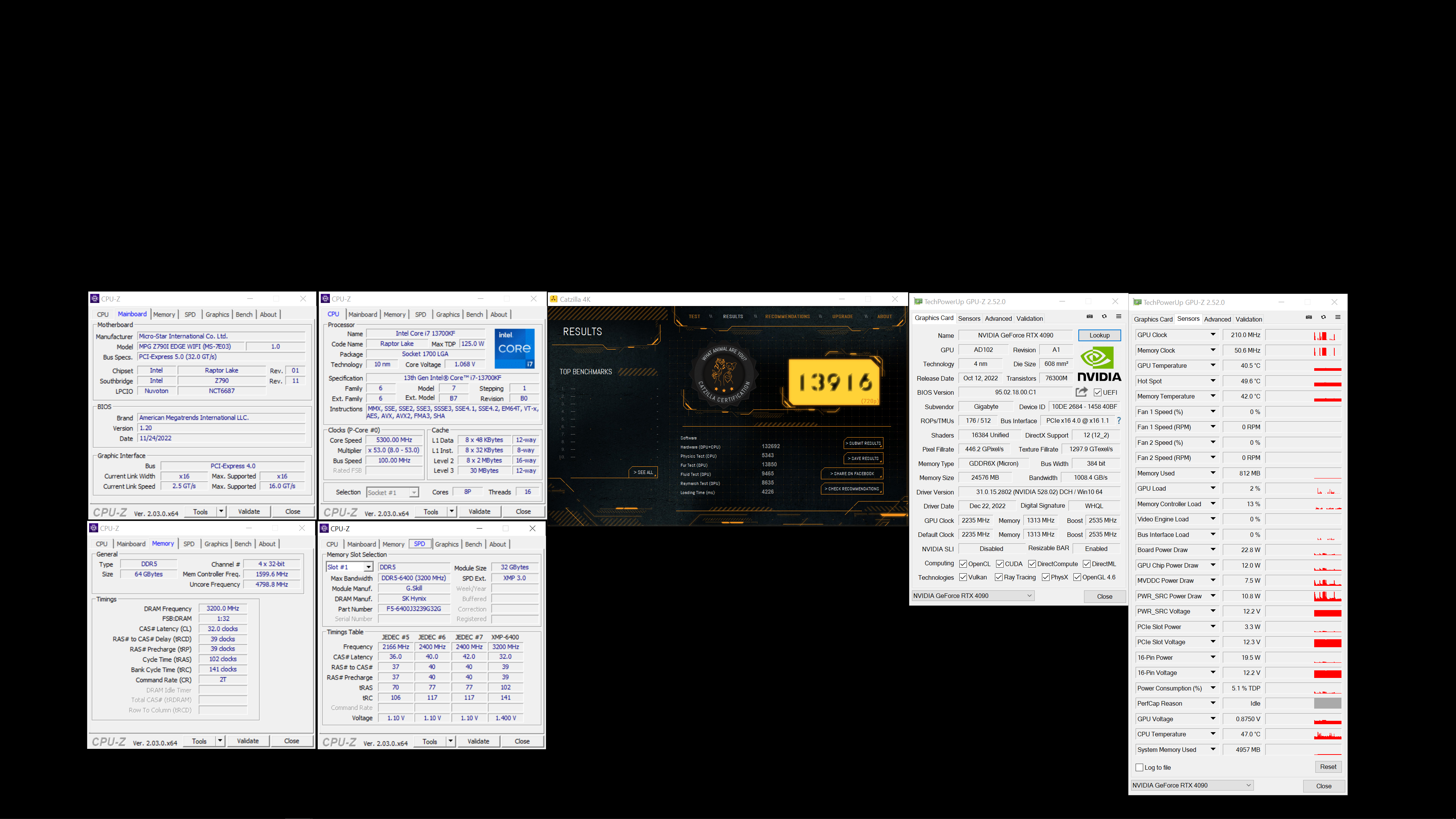Viewport: 1456px width, 819px height.
Task: Open the RECOMMENDATIONS tab in Catzilla
Action: (x=788, y=317)
